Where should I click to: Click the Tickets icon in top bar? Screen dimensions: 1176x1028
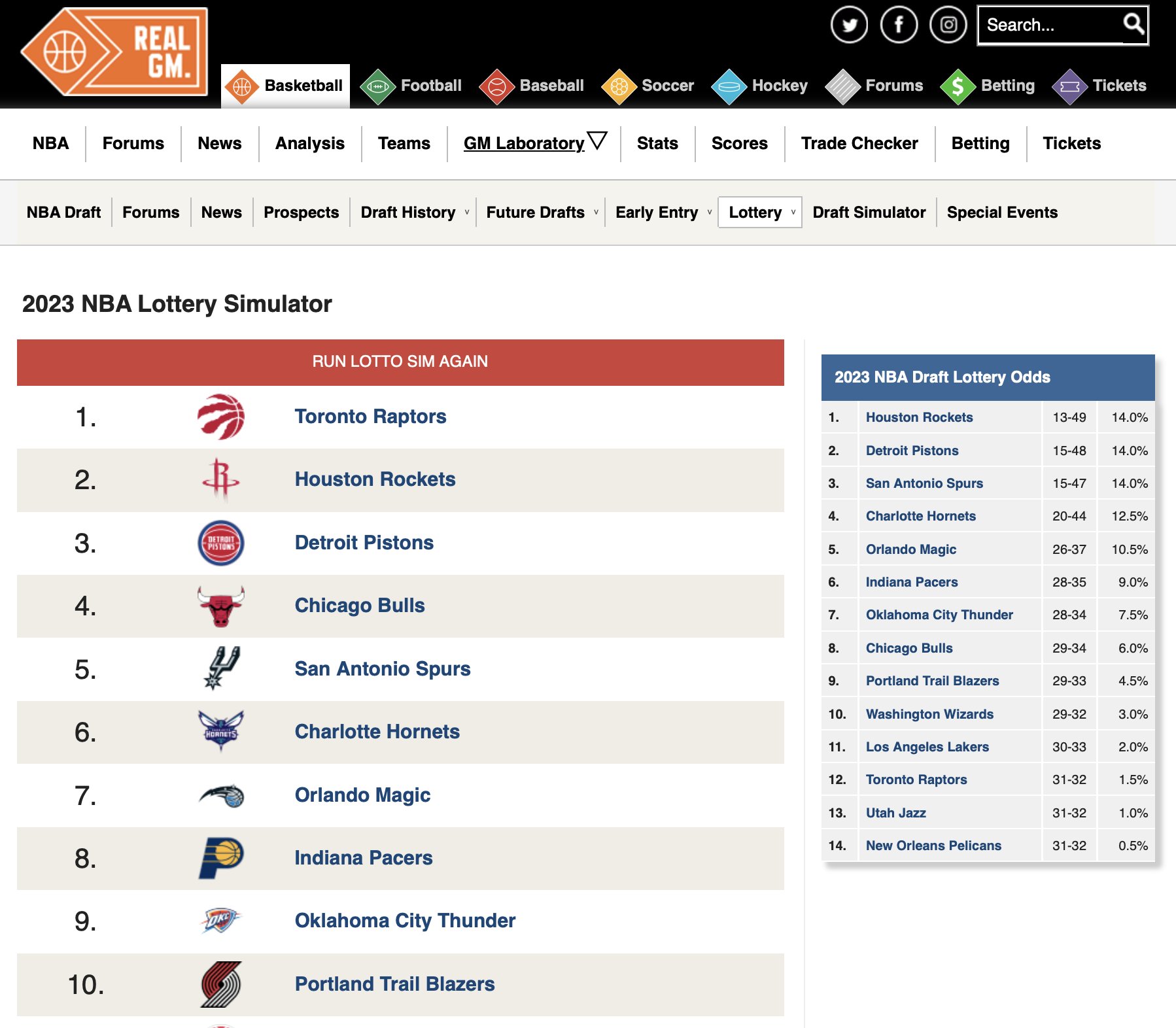[x=1070, y=86]
